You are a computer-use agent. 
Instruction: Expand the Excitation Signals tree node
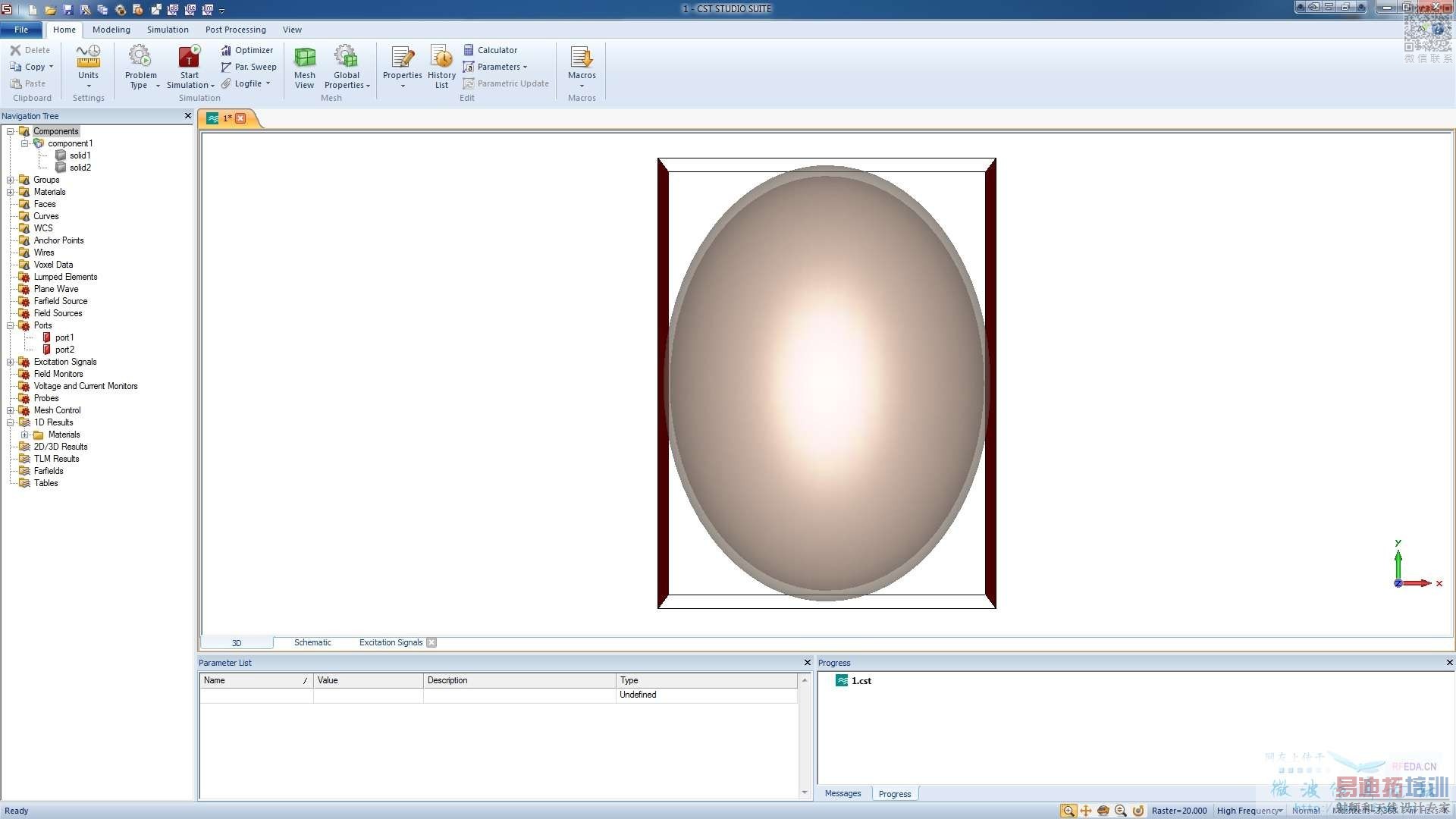click(x=11, y=362)
